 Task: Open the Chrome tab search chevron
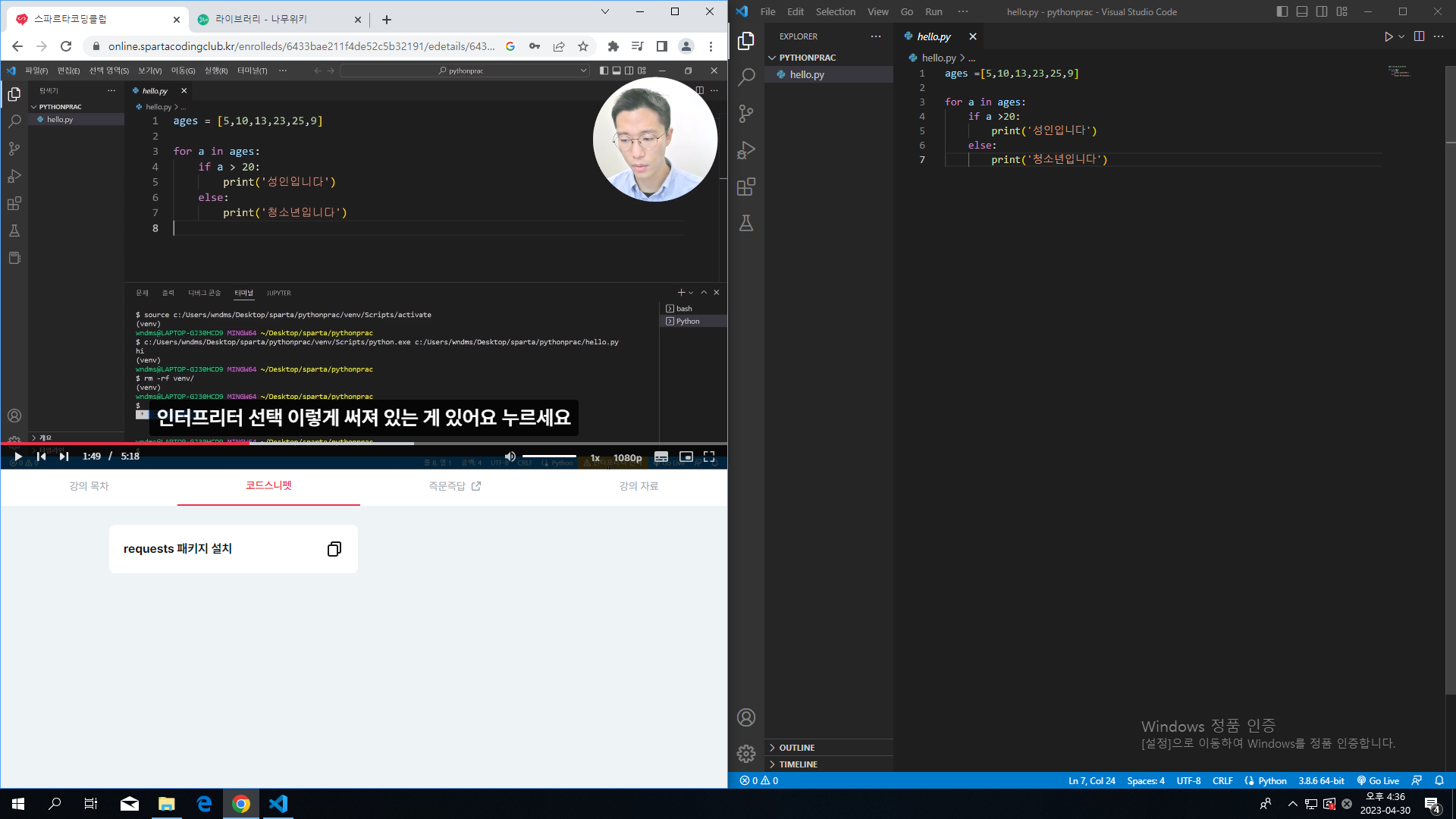[605, 11]
